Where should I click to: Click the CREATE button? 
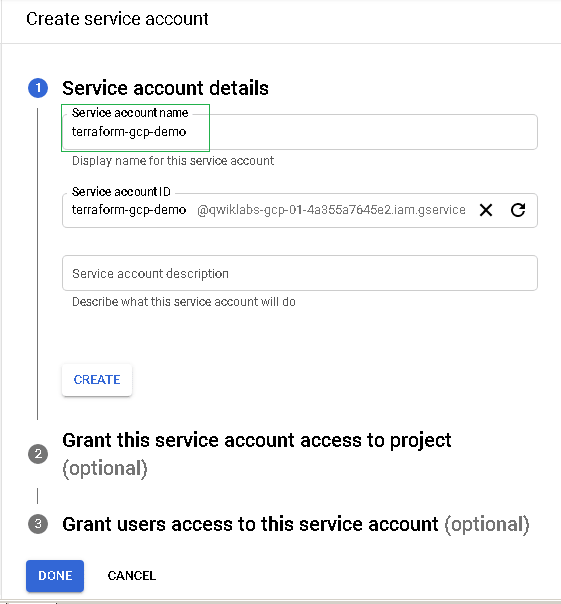click(97, 380)
